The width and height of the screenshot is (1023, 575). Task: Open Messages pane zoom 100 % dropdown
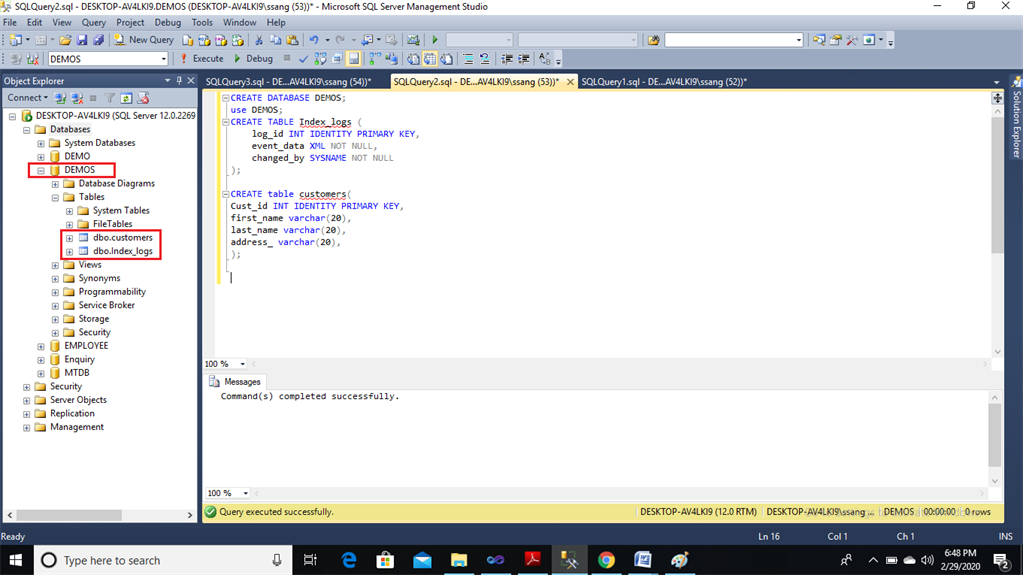(245, 493)
